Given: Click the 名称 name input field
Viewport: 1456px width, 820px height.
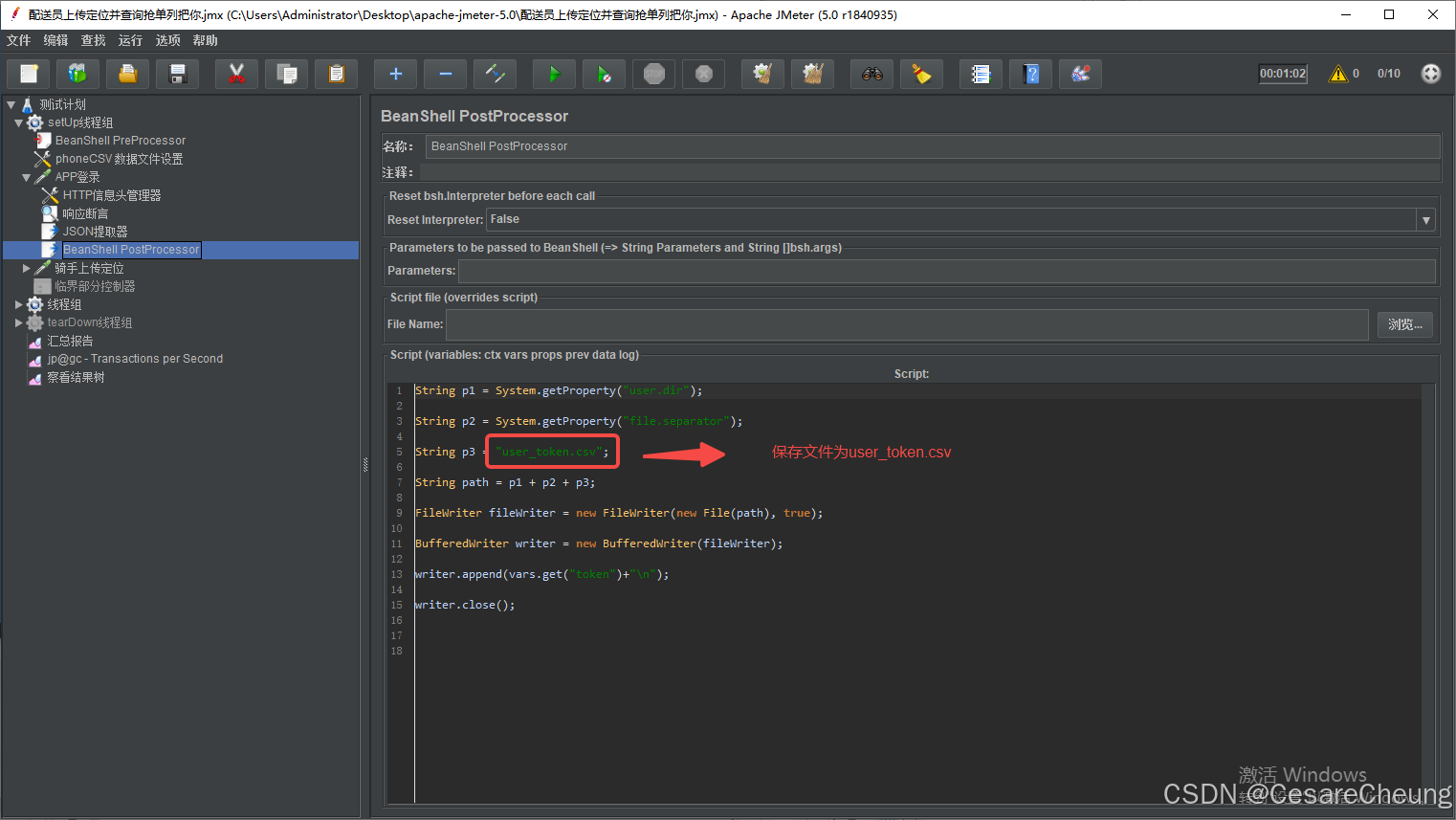Looking at the screenshot, I should tap(933, 146).
